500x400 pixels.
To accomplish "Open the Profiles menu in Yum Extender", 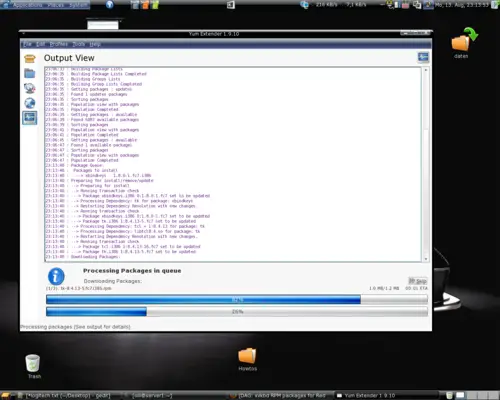I will (58, 44).
